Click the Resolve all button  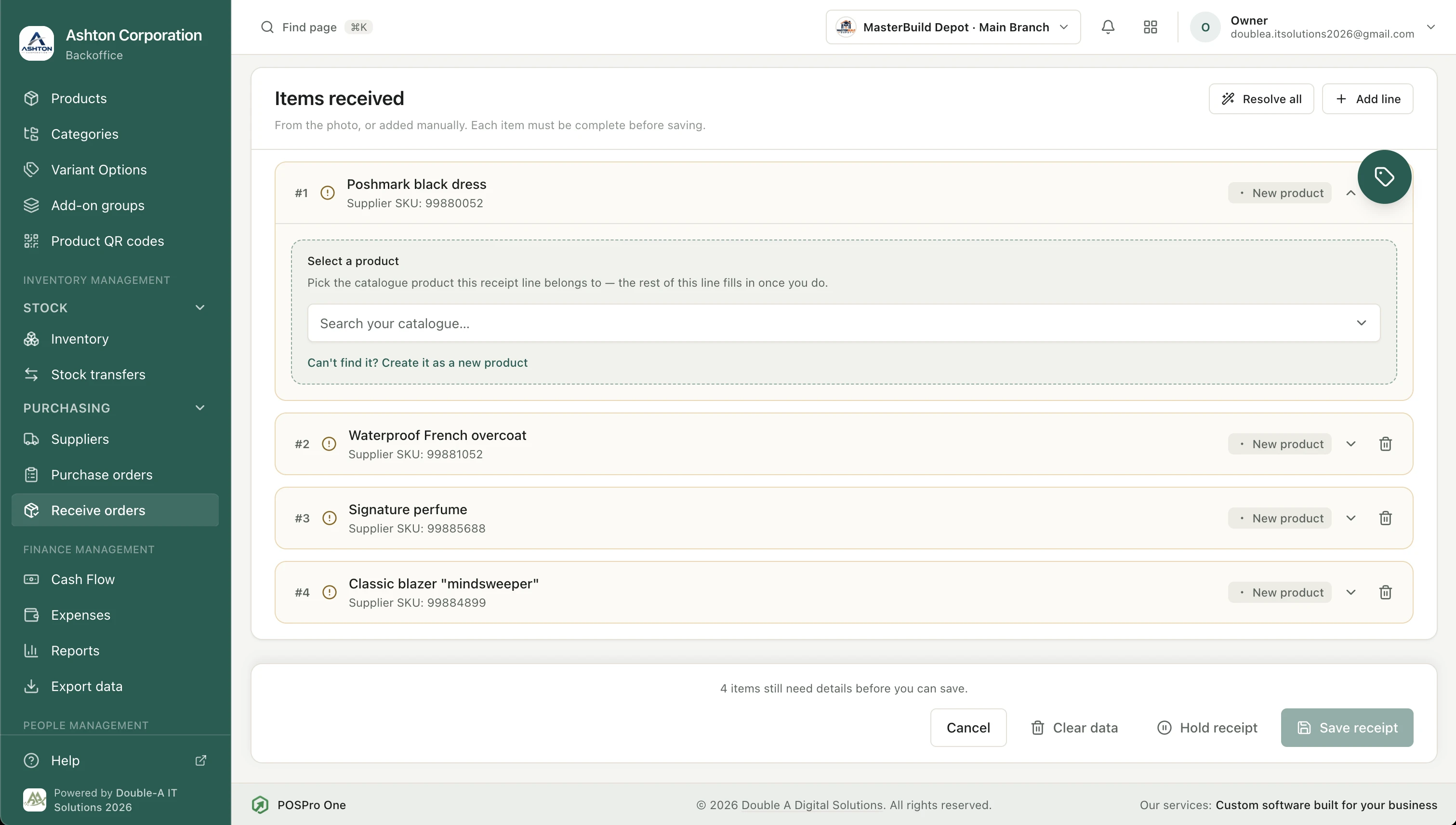[x=1261, y=99]
